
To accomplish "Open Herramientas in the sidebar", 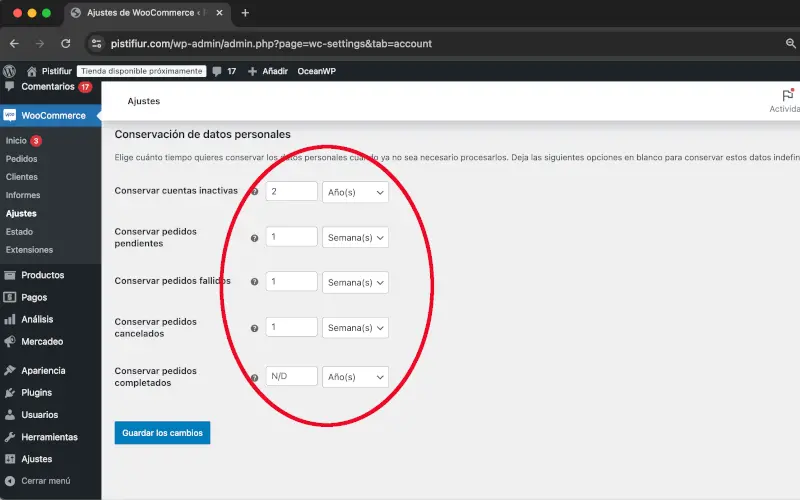I will [51, 437].
